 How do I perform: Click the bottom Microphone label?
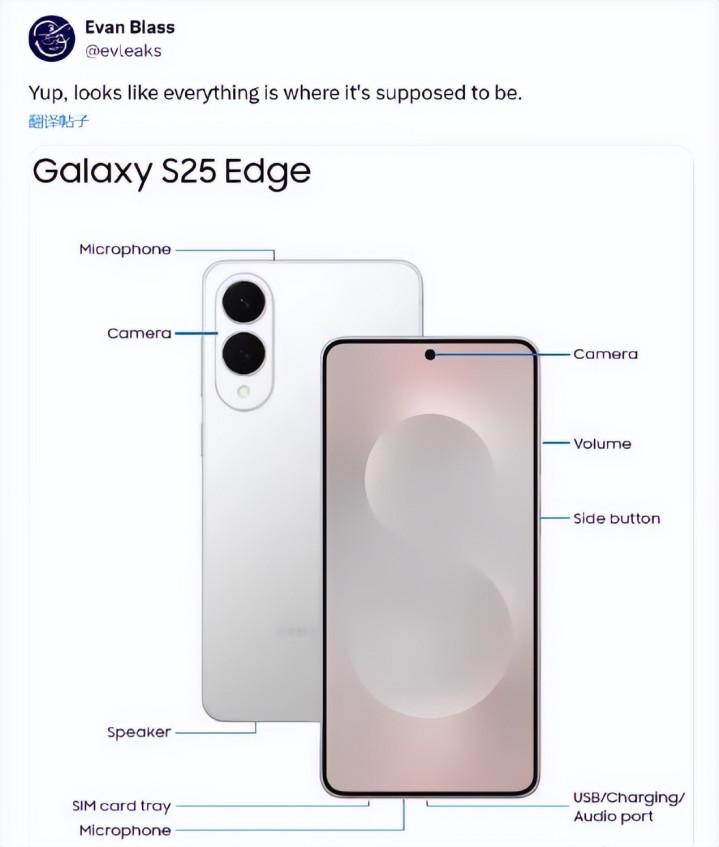(x=125, y=830)
